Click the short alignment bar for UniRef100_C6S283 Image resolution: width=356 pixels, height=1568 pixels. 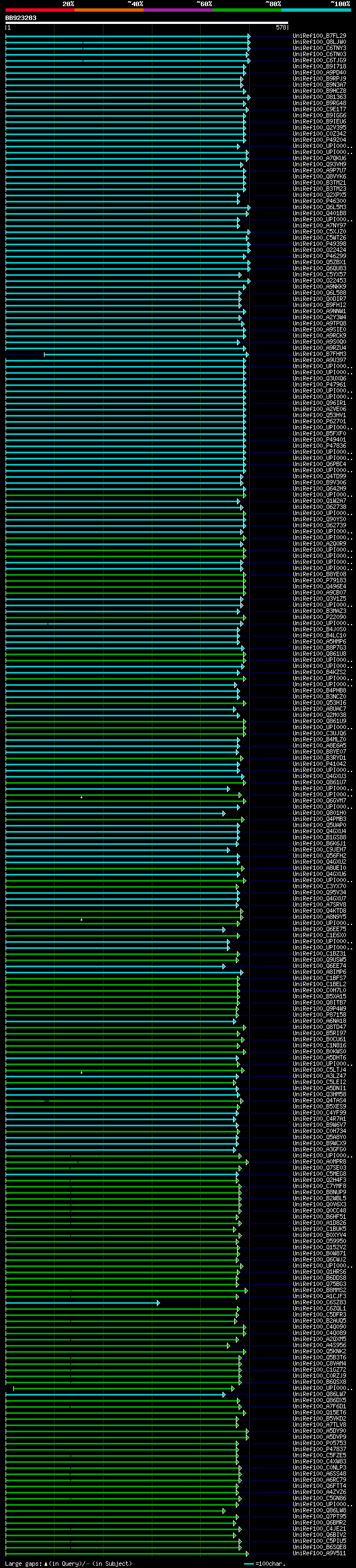coord(83,1303)
